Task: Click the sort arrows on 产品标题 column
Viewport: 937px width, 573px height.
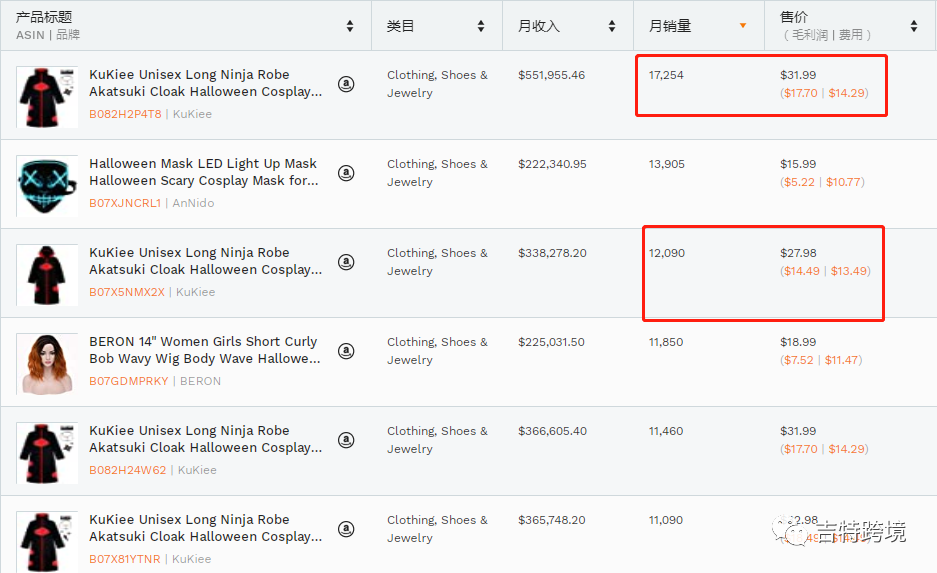Action: point(350,26)
